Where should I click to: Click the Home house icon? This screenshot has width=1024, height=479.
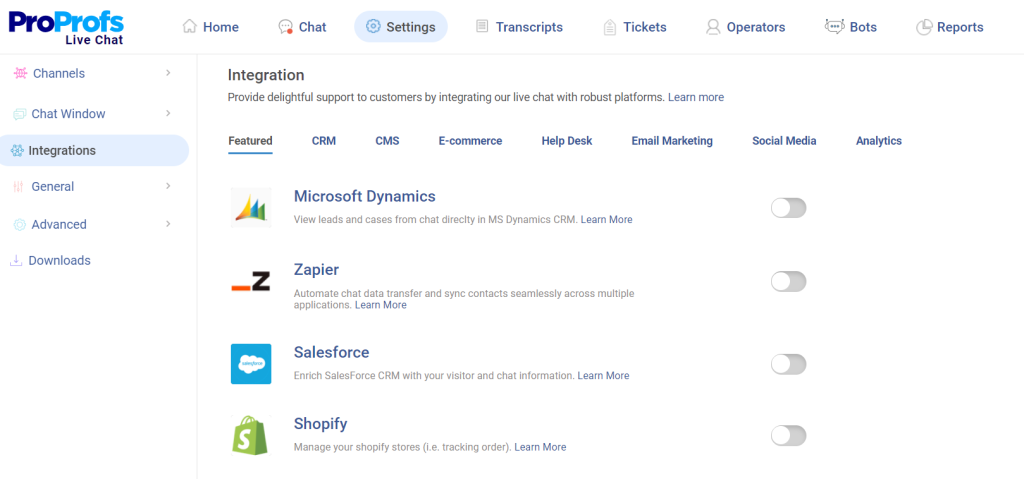click(x=189, y=26)
